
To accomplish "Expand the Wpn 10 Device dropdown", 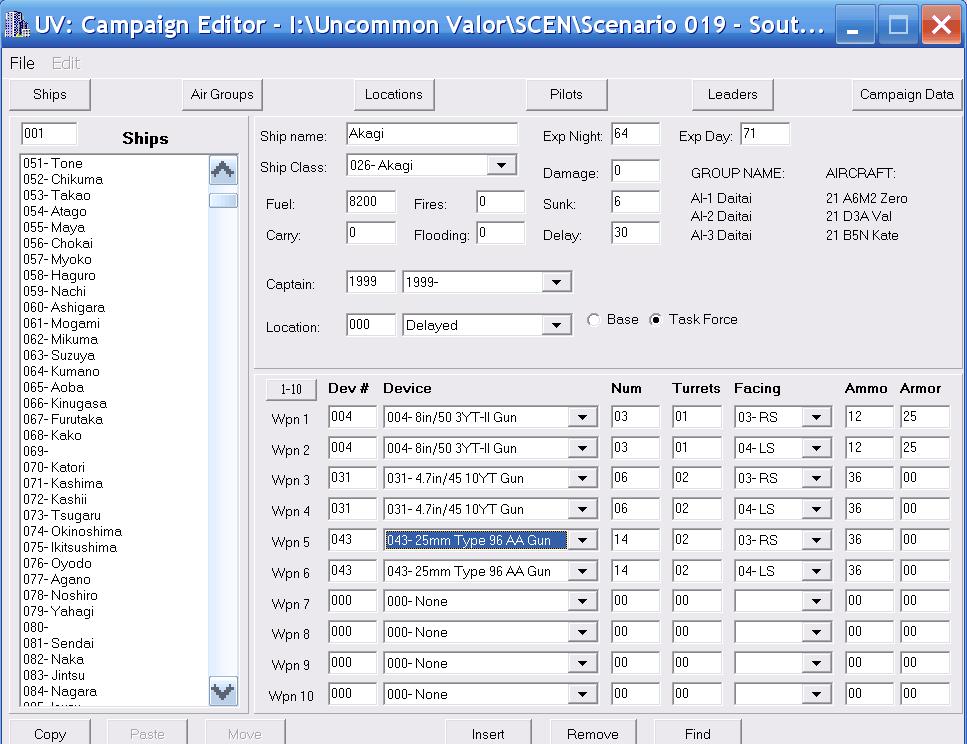I will coord(582,694).
